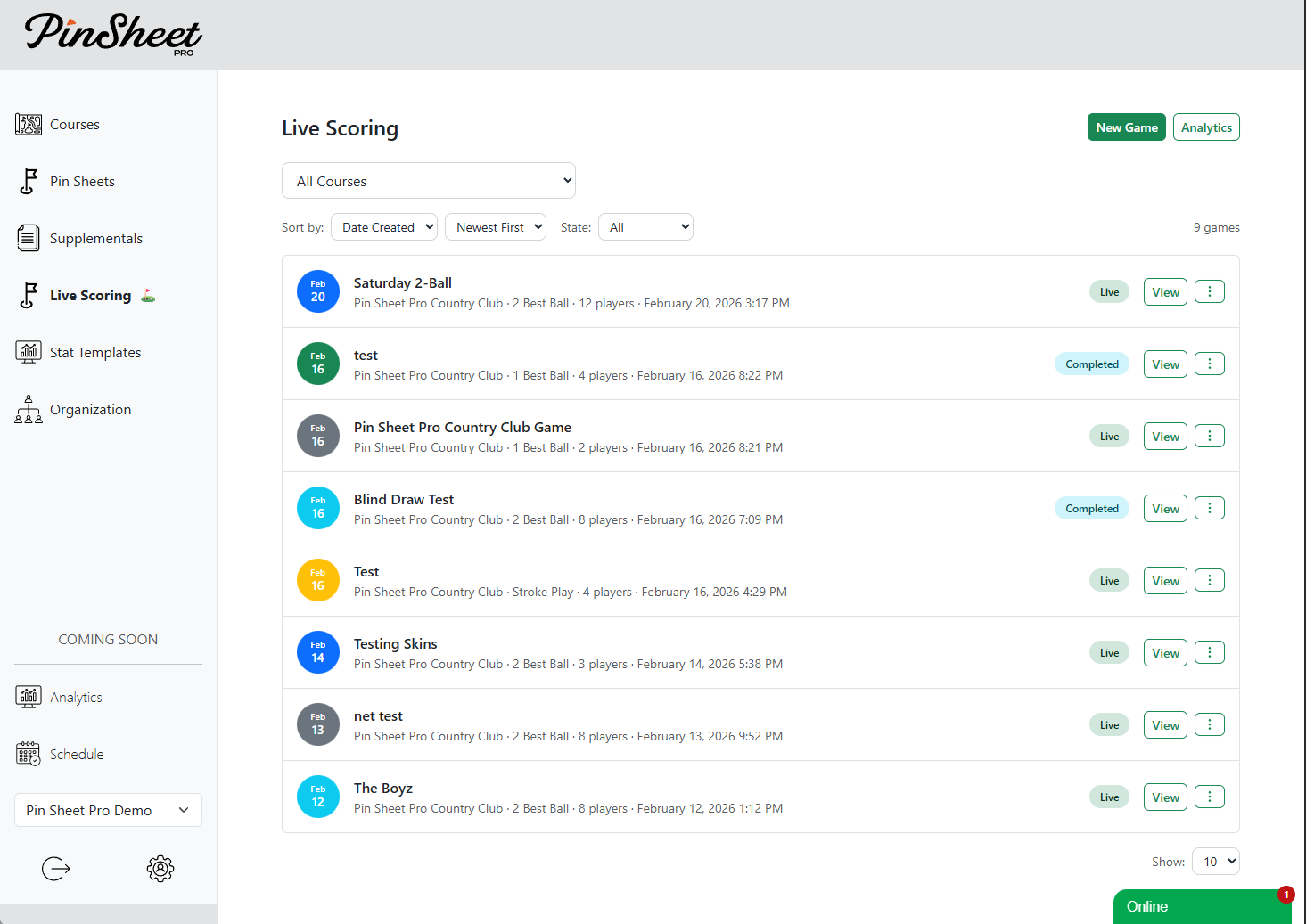
Task: Open Supplementals via its document icon
Action: [x=29, y=238]
